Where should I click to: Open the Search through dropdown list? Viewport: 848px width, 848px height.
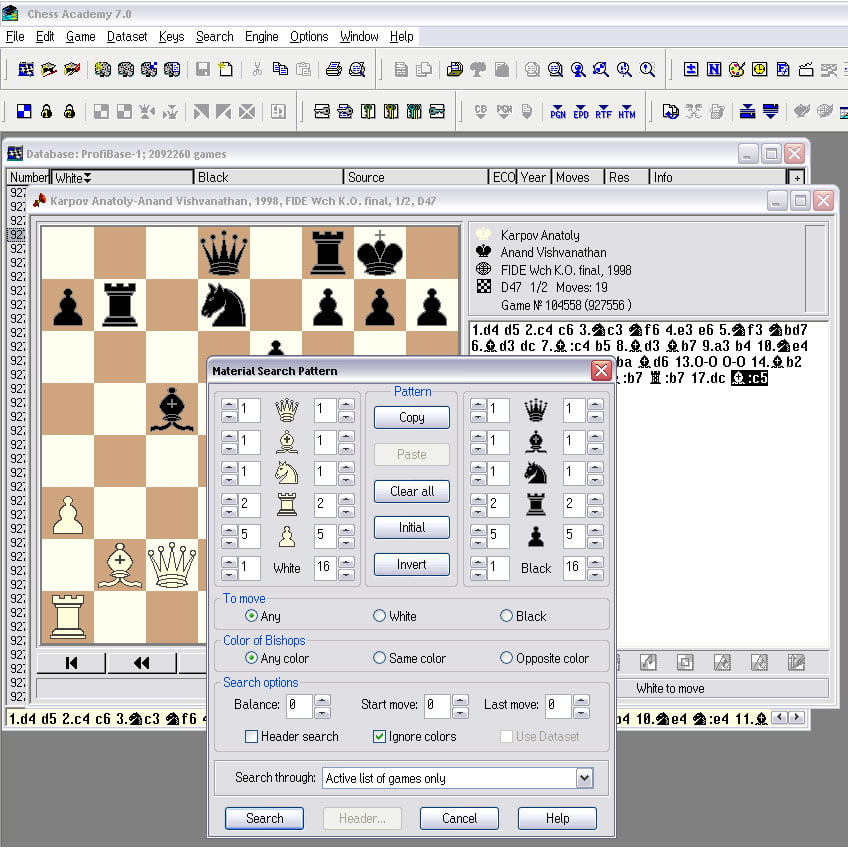pos(584,778)
